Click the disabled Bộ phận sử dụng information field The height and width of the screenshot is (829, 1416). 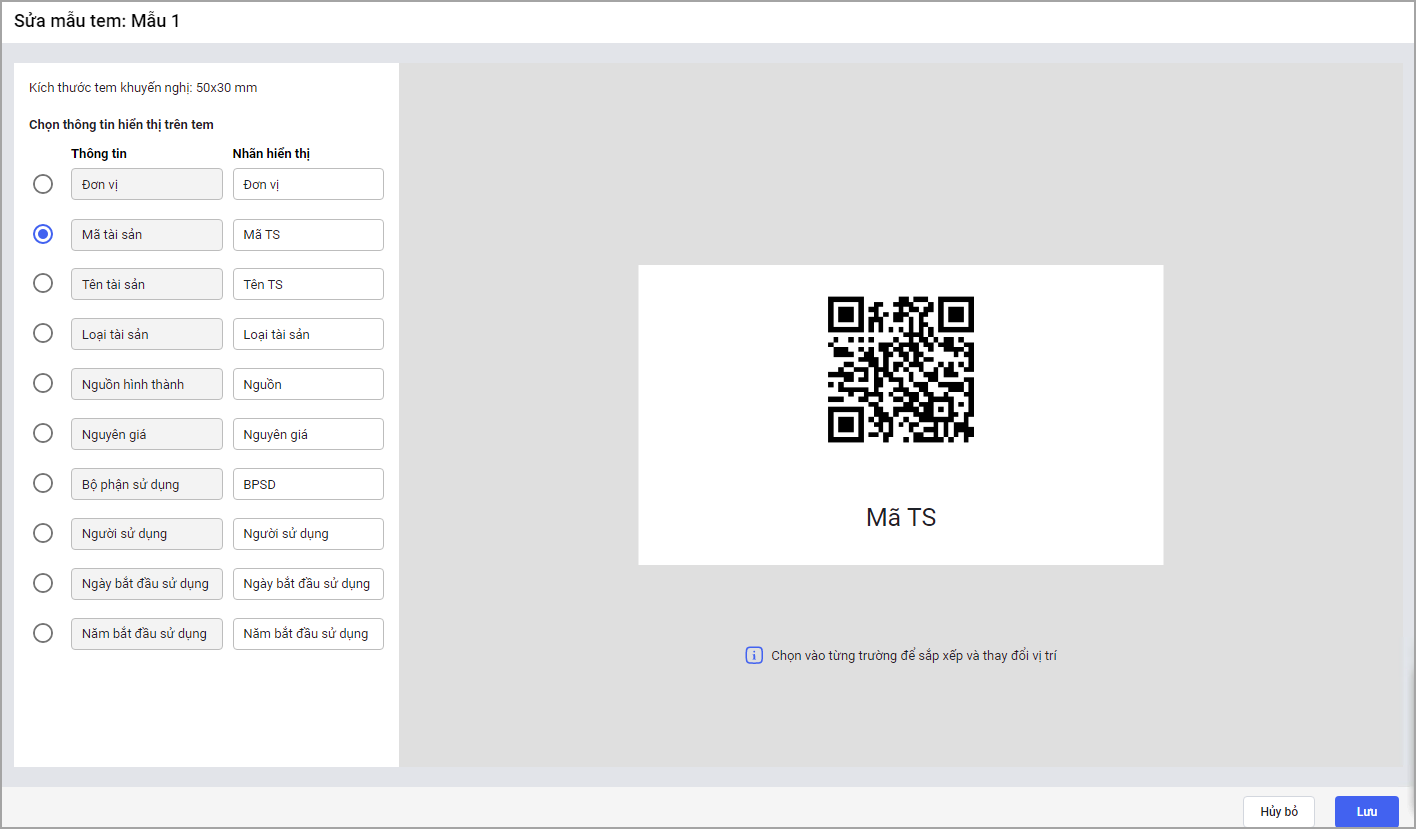pos(147,484)
